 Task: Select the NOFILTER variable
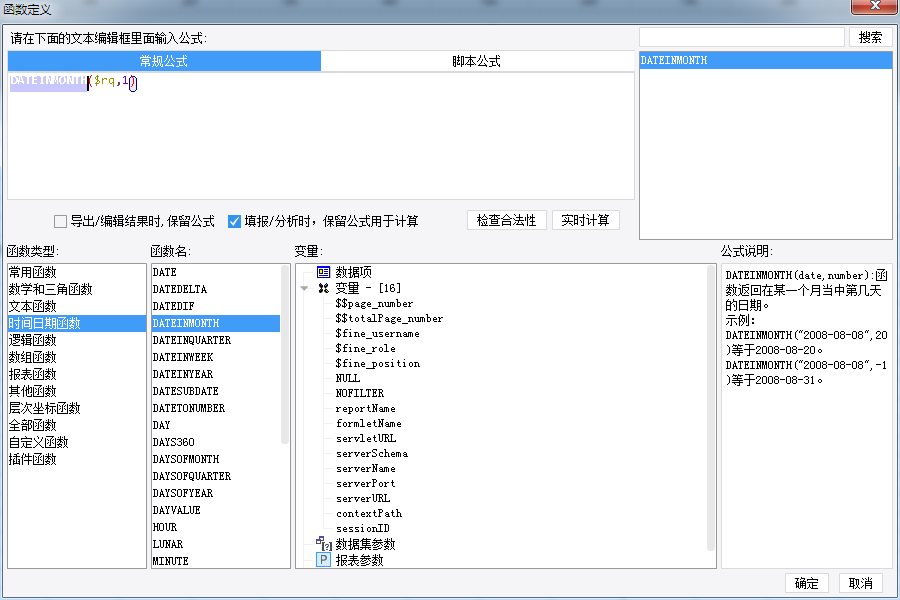(x=360, y=393)
